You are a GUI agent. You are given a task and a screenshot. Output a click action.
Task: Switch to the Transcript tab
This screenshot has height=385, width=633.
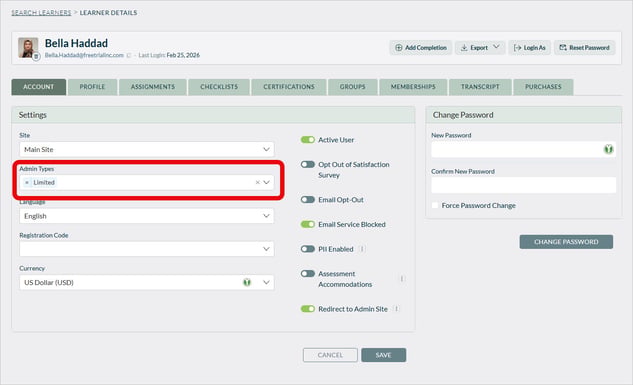click(x=480, y=87)
